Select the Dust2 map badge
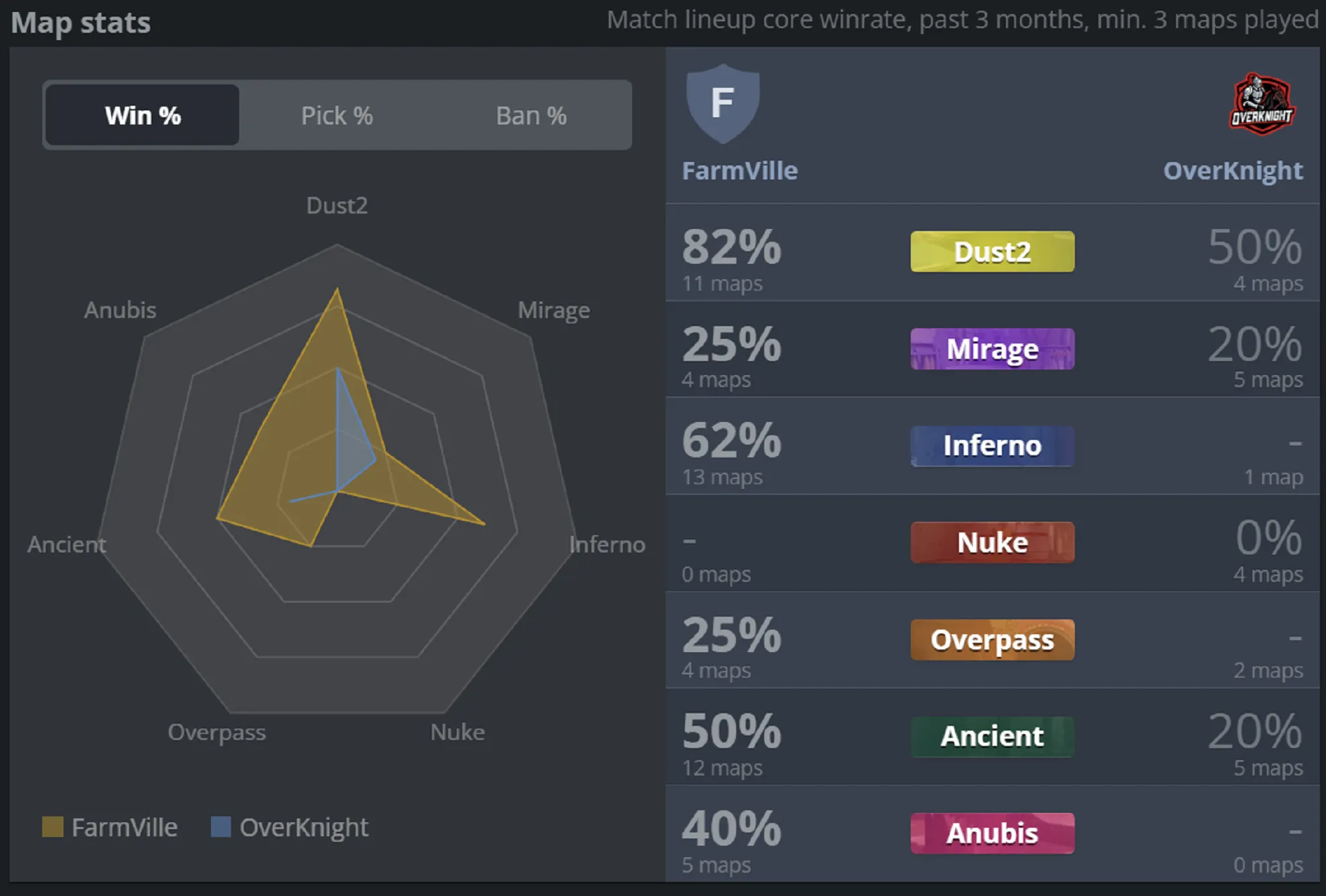The height and width of the screenshot is (896, 1326). (x=992, y=252)
